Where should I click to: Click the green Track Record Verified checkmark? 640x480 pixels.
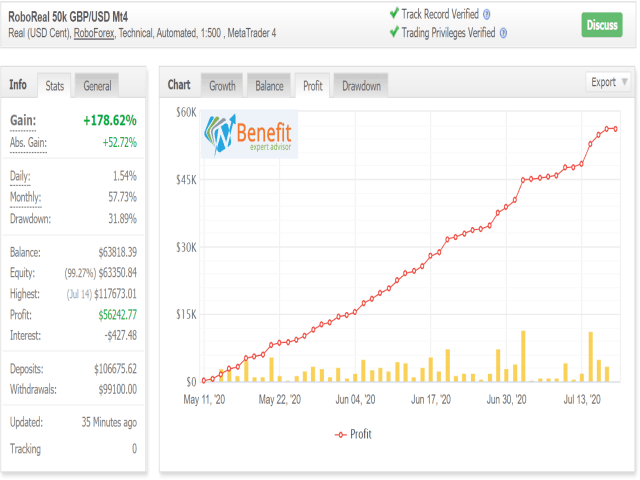coord(394,13)
